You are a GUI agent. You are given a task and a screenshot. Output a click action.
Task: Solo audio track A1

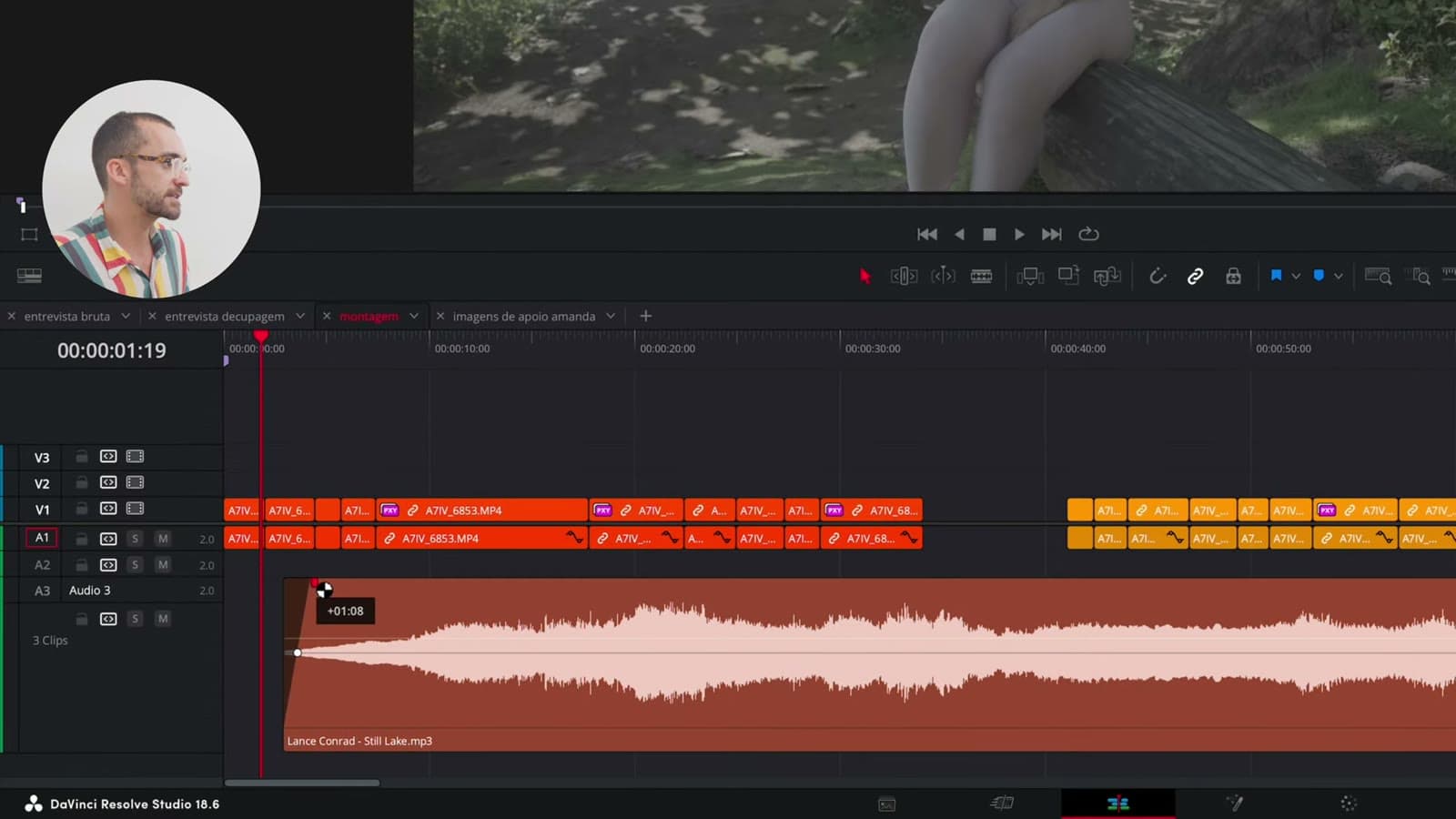pos(135,539)
